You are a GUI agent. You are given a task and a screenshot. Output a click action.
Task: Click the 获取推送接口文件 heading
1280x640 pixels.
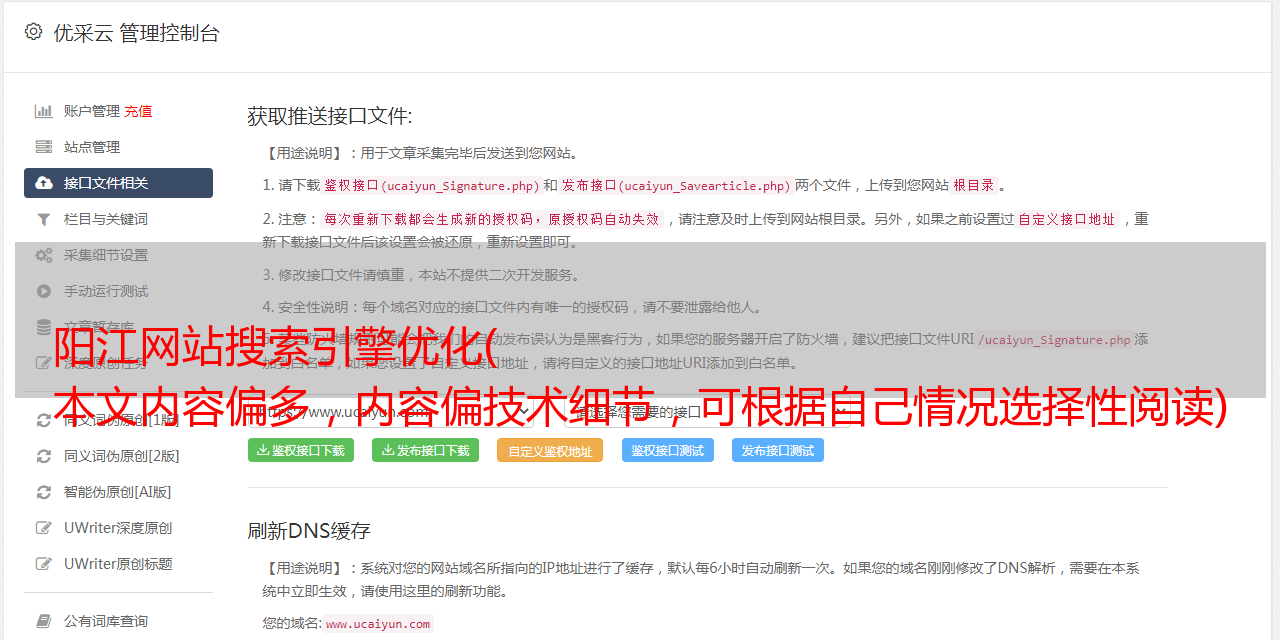tap(330, 116)
